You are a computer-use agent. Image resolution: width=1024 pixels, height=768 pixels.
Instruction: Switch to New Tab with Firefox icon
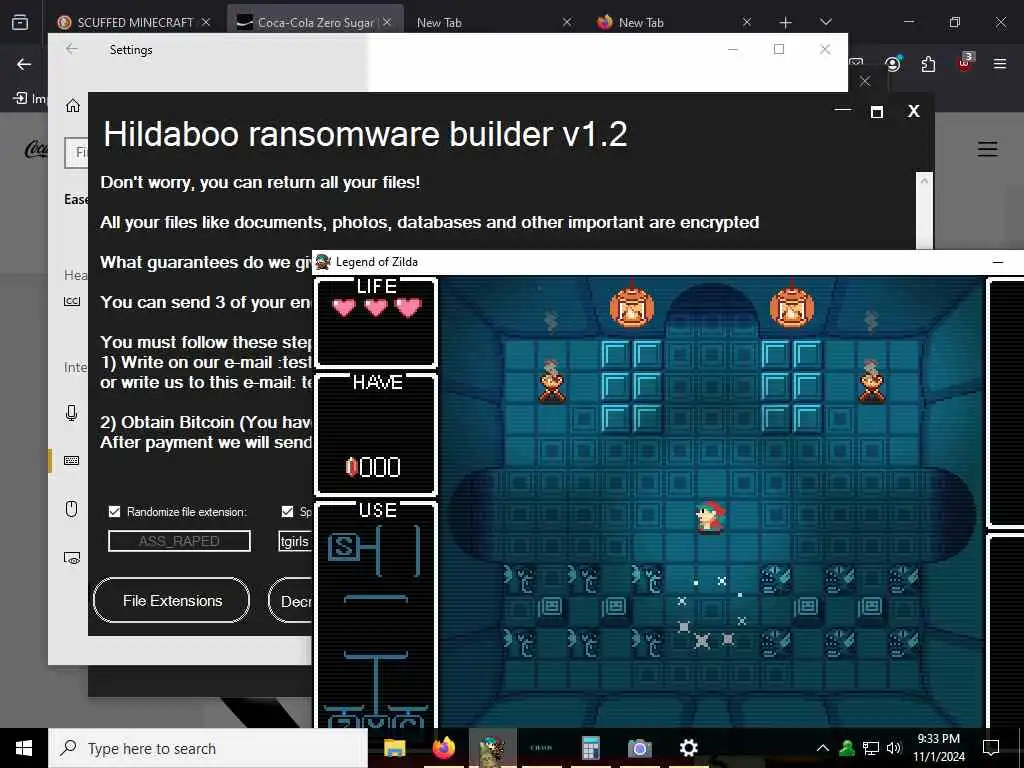tap(641, 22)
